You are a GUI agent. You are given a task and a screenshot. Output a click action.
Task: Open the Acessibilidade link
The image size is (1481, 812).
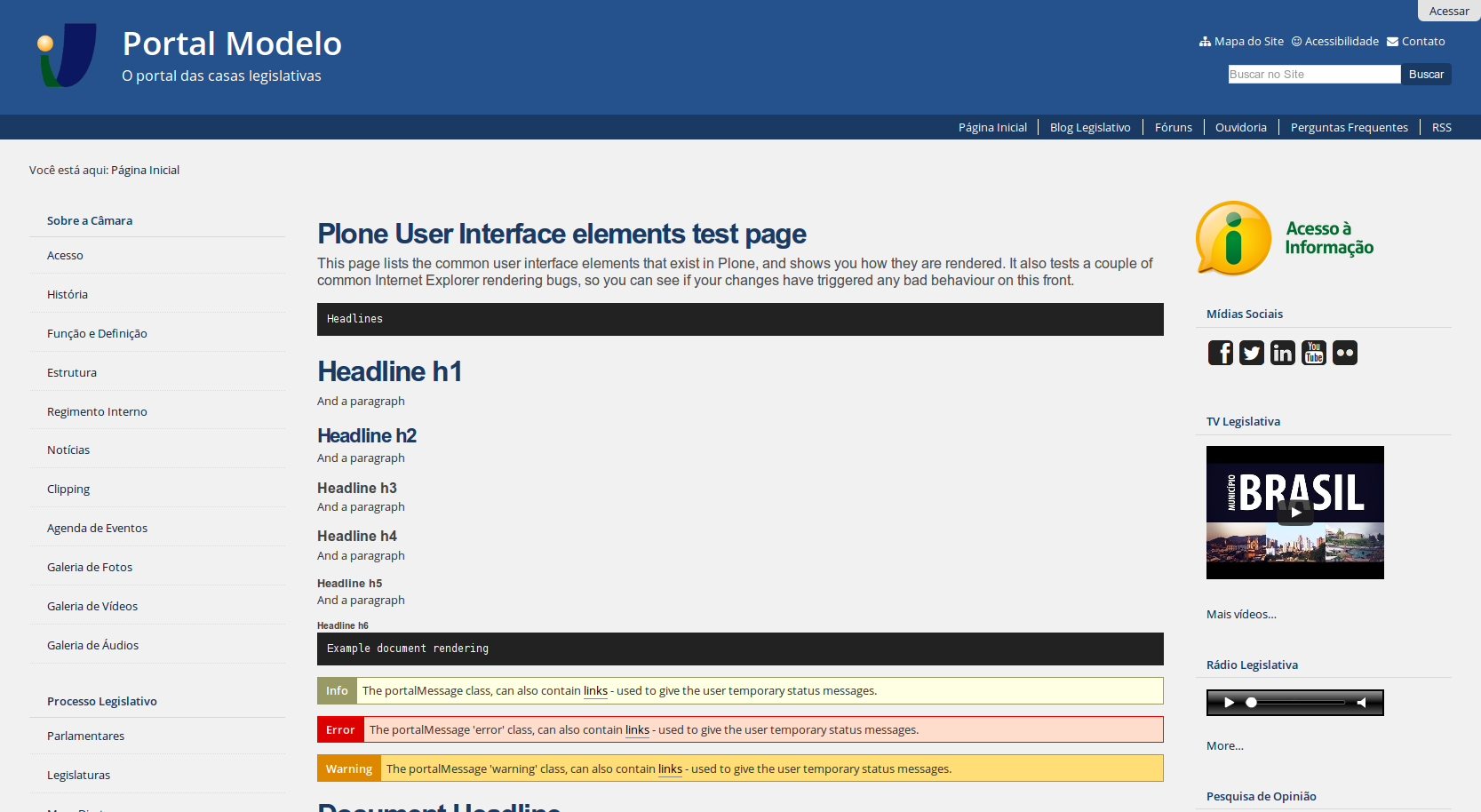pos(1335,41)
